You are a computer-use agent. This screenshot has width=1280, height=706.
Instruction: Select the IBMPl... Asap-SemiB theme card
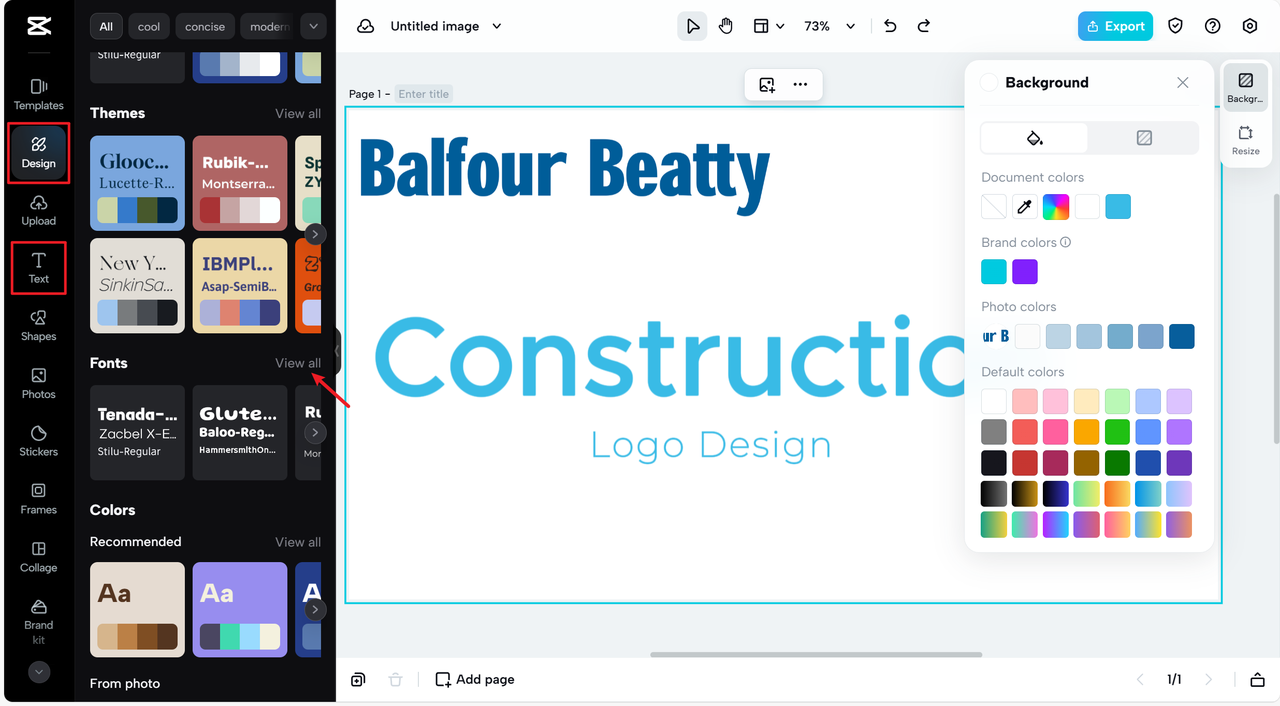pyautogui.click(x=240, y=285)
